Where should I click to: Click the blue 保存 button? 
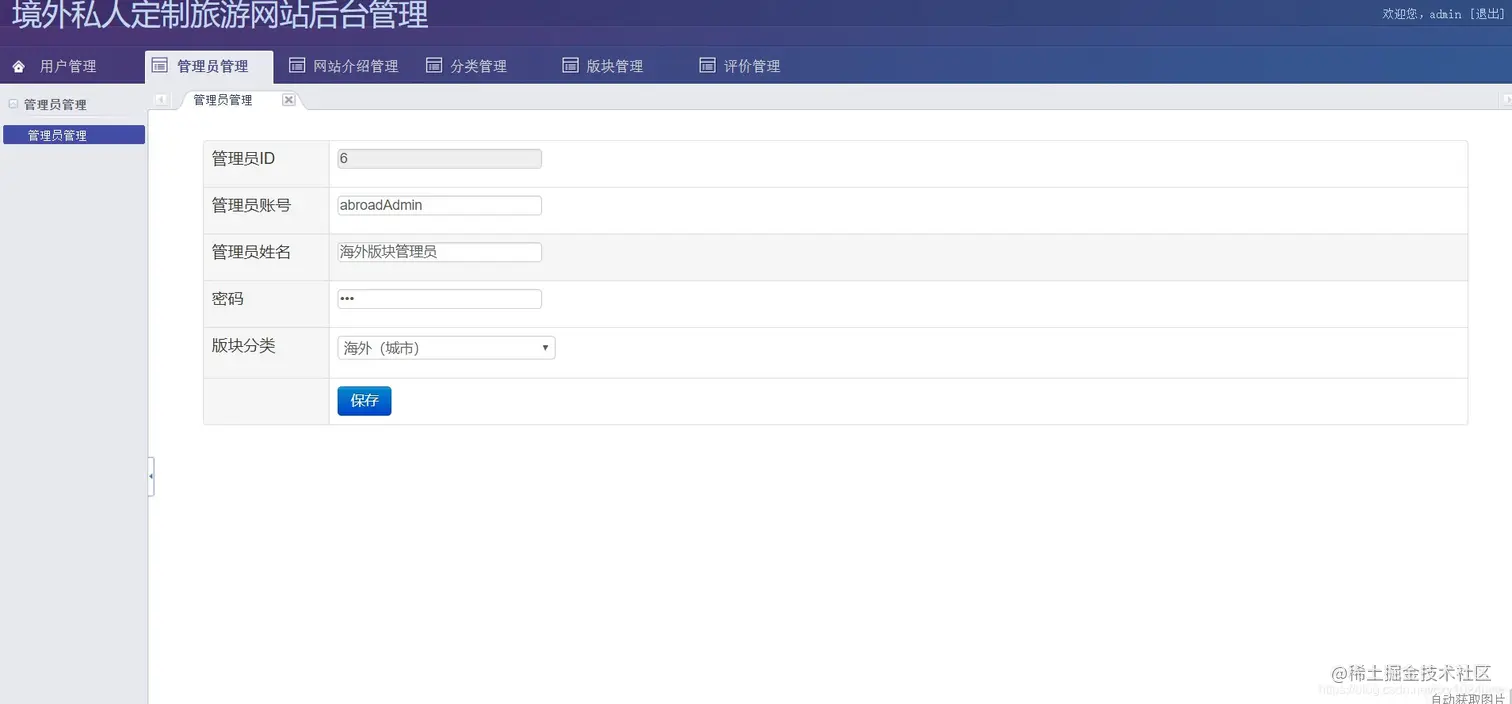(x=364, y=401)
